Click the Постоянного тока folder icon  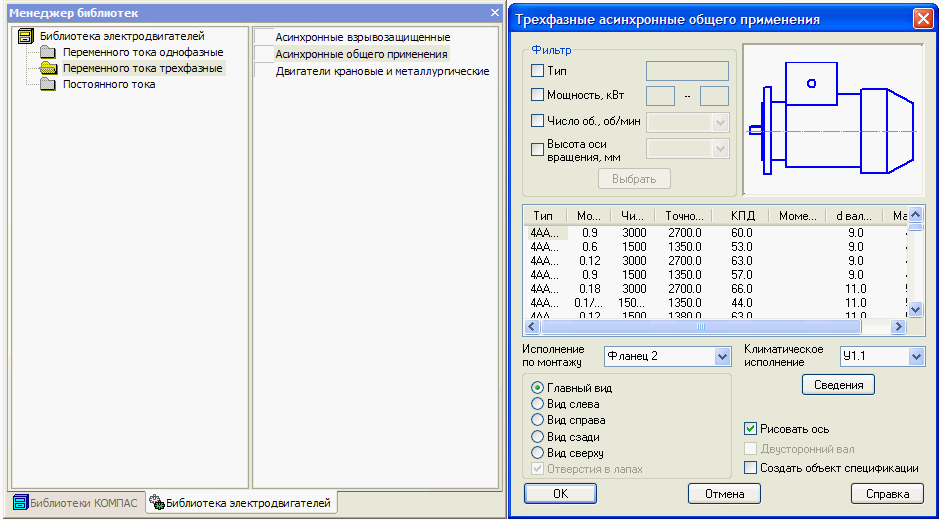[48, 84]
